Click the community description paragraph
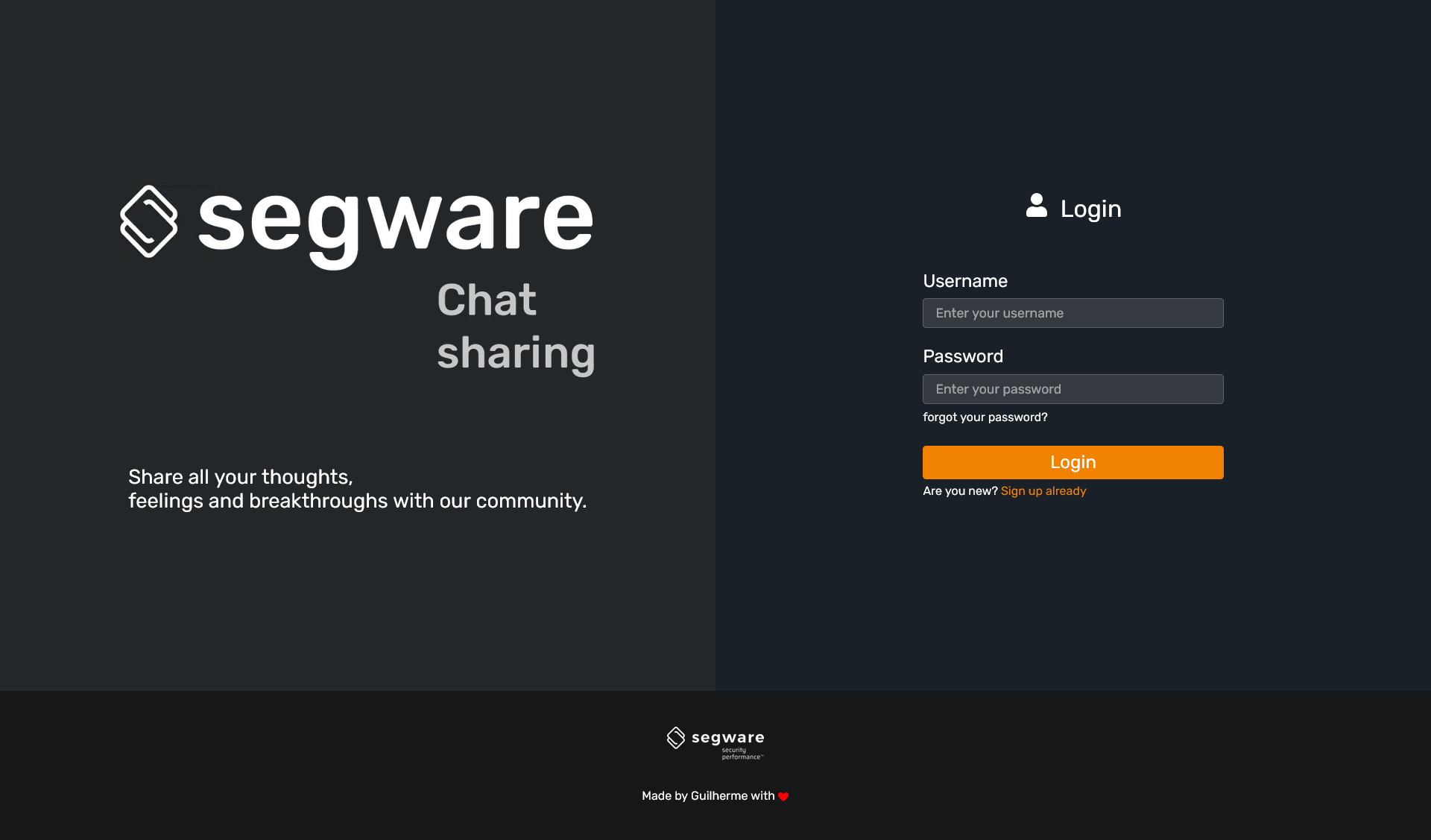The image size is (1431, 840). coord(357,489)
